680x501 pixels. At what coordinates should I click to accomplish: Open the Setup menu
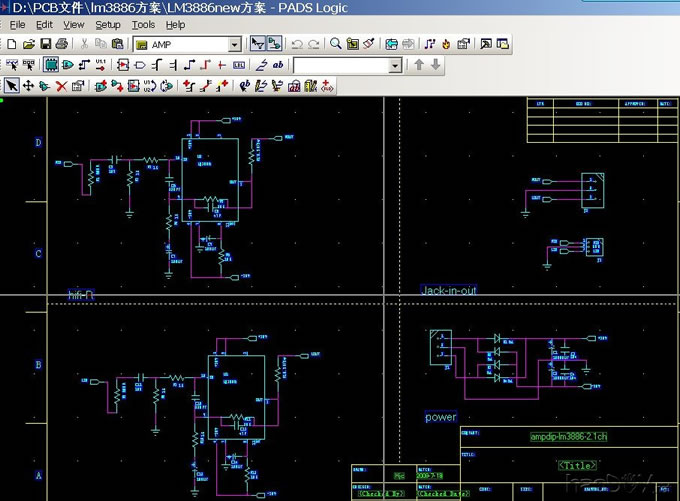click(108, 24)
